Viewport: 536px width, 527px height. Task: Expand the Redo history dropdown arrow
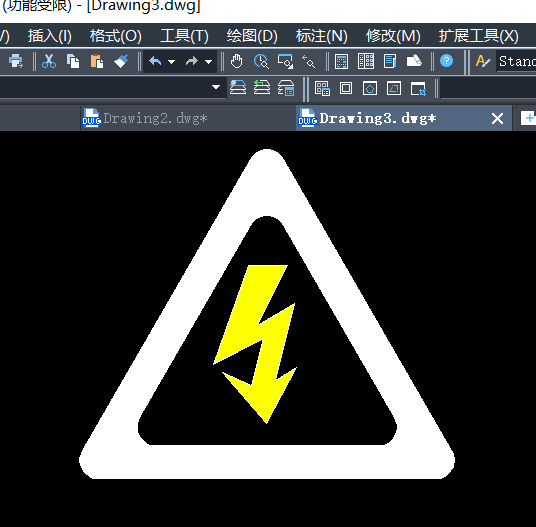209,62
